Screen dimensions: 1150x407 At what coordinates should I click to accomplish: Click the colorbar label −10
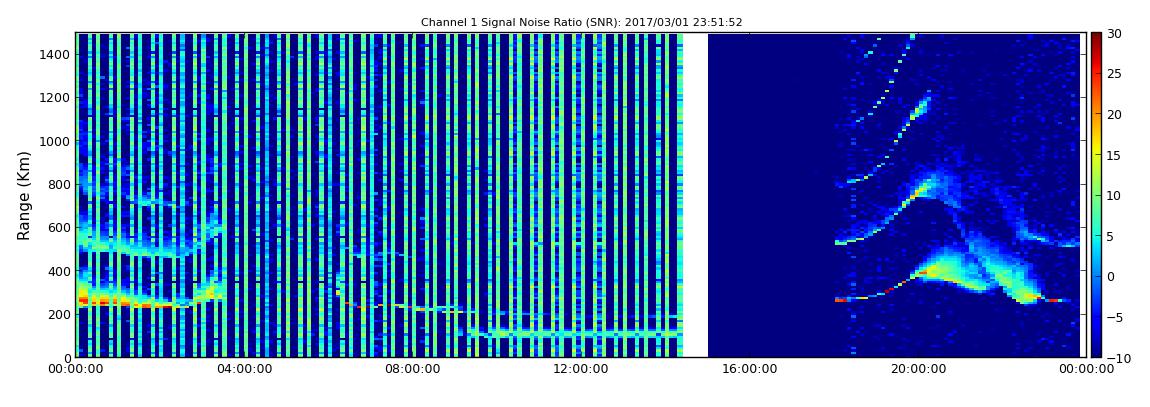[1117, 357]
